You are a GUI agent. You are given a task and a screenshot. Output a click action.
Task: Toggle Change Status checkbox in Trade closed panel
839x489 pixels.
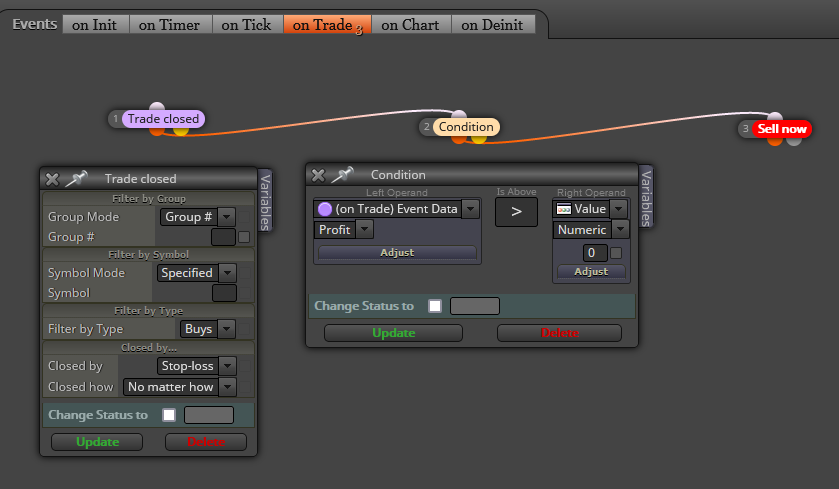169,415
